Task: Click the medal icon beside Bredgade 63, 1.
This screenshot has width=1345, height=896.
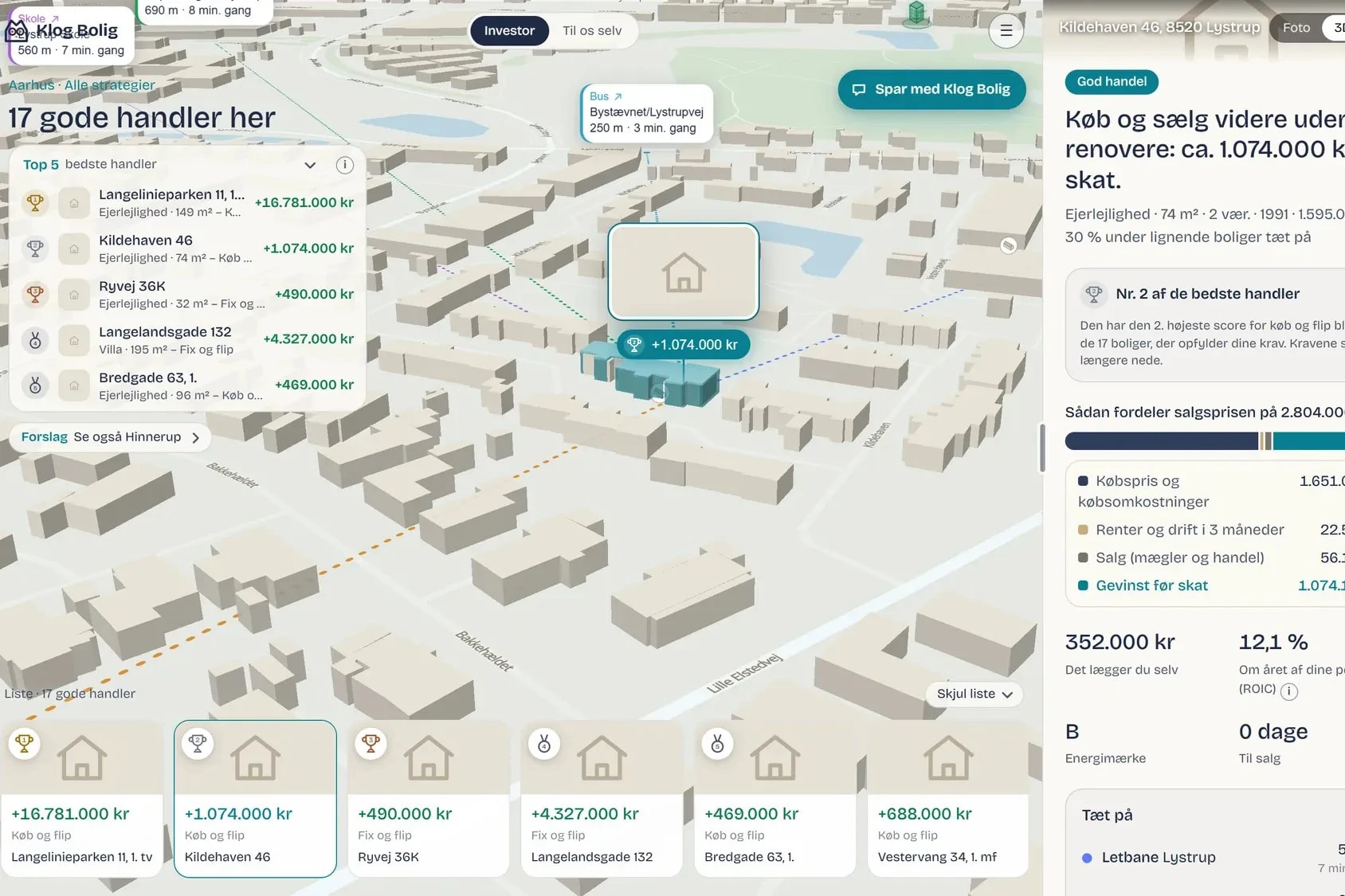Action: (35, 385)
